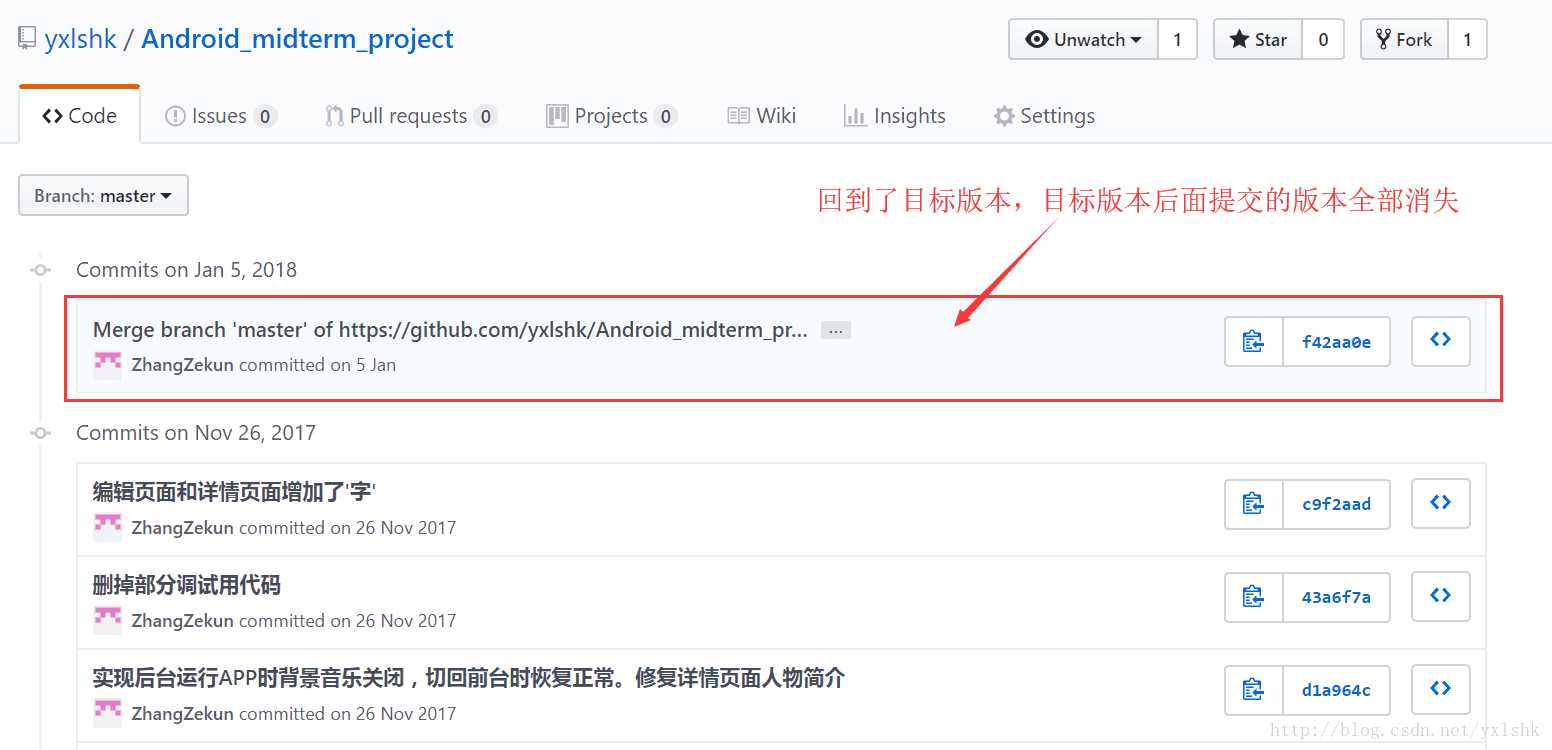This screenshot has width=1552, height=750.
Task: Browse repository at commit c9f2aad
Action: pyautogui.click(x=1441, y=504)
